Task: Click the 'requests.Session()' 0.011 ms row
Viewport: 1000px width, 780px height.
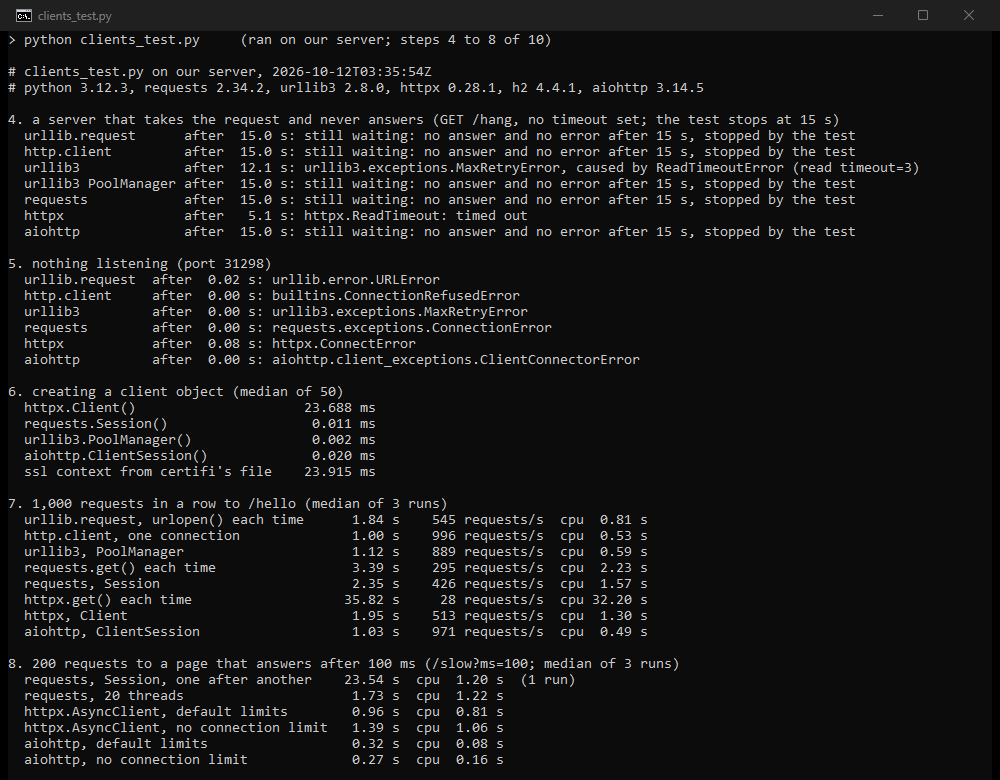Action: click(200, 423)
